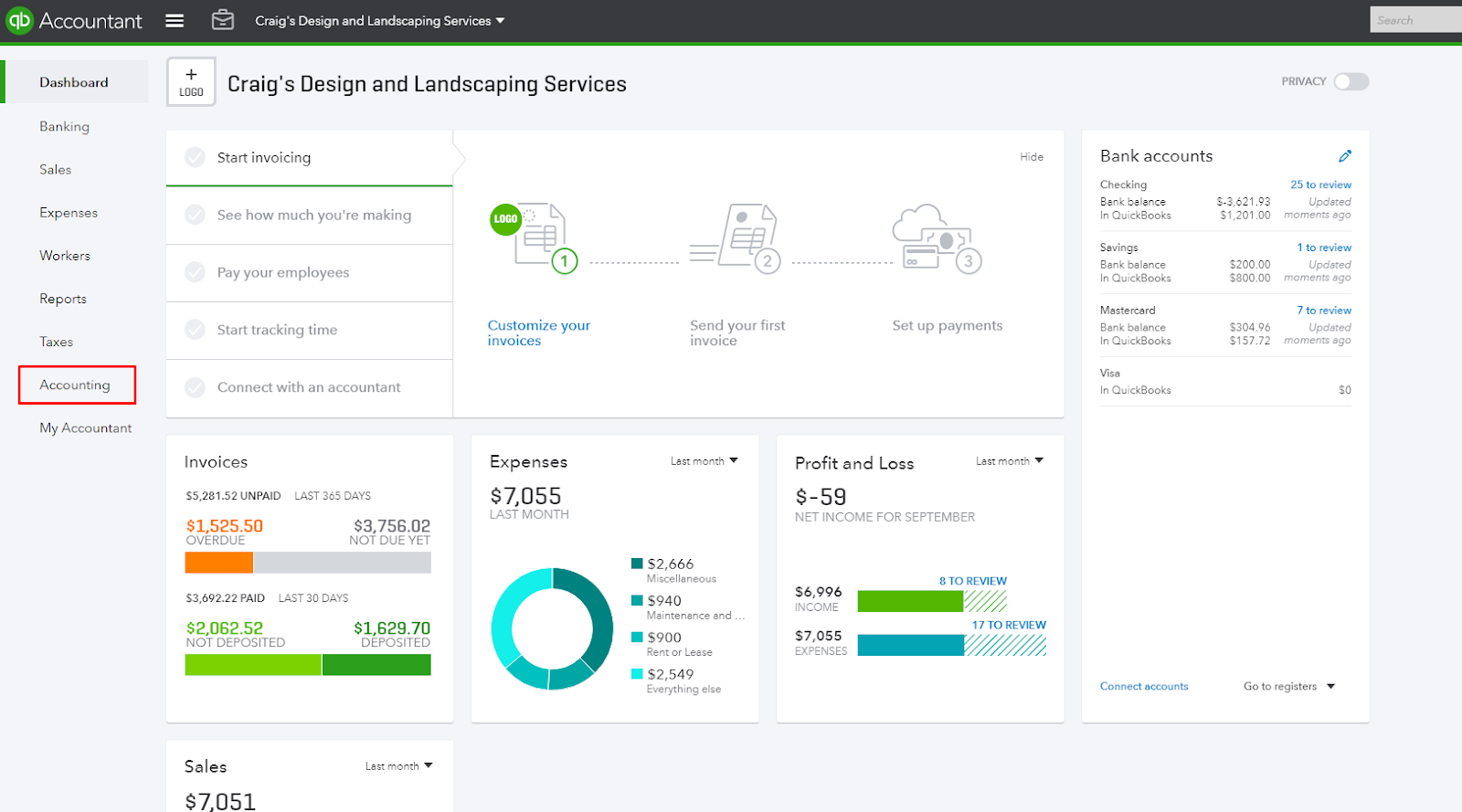Click the Start invoicing setup step

coord(309,157)
